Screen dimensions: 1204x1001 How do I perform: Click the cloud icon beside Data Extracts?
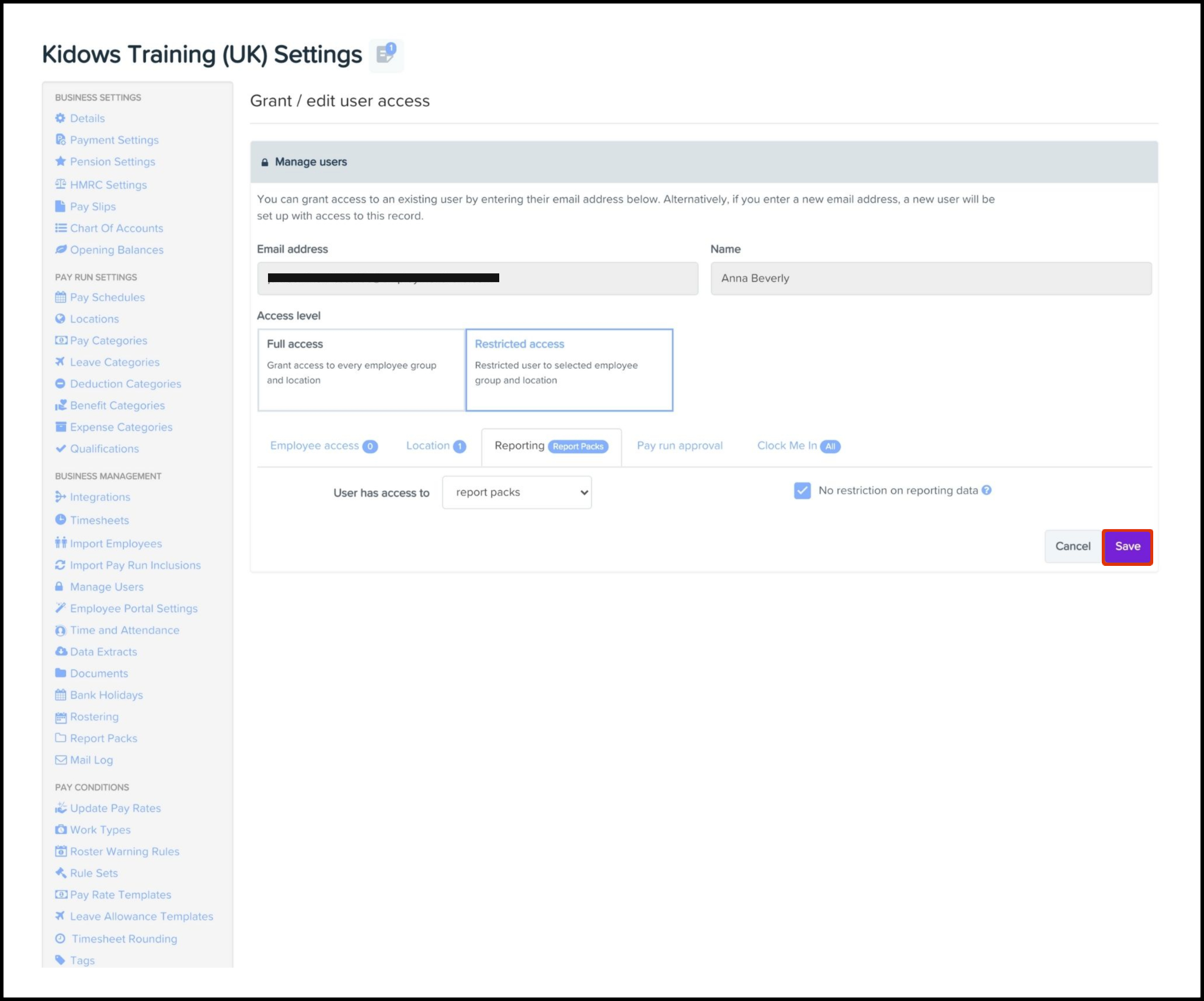pyautogui.click(x=61, y=651)
